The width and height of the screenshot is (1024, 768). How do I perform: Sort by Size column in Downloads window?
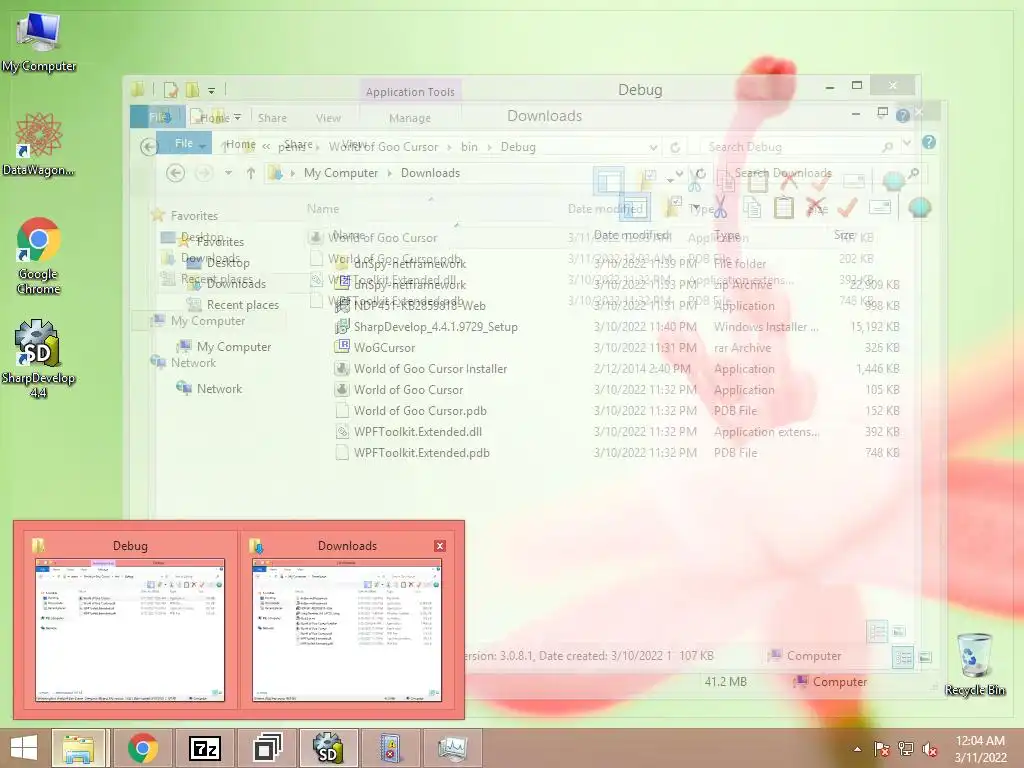point(844,234)
